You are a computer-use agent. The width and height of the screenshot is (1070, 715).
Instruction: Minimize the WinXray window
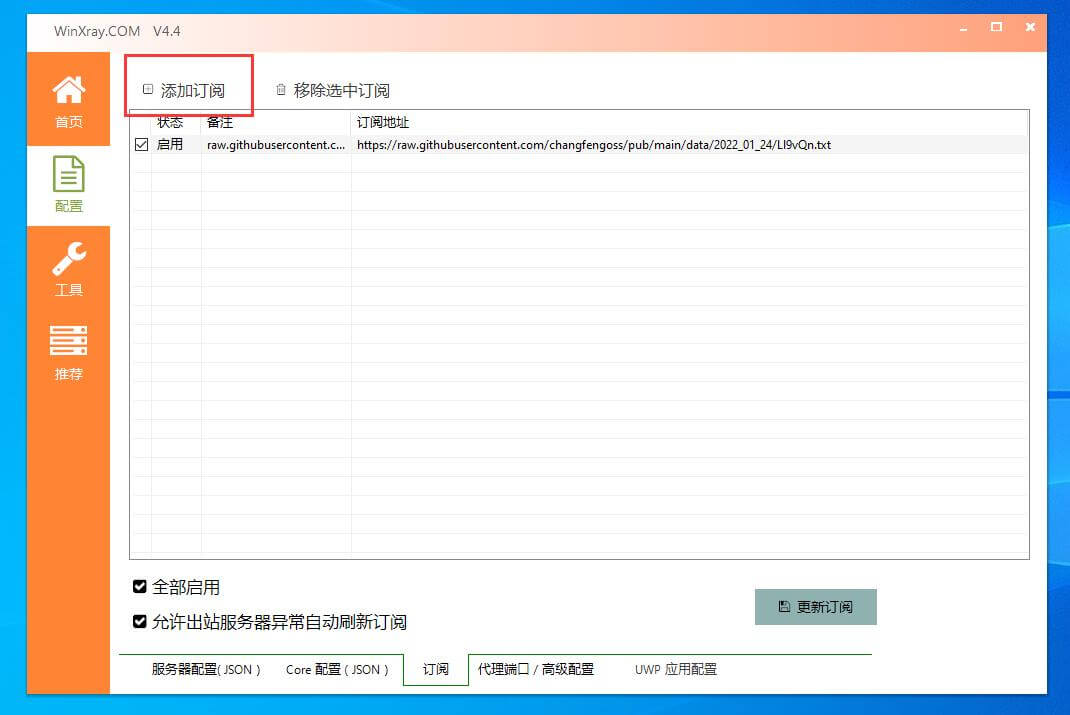[963, 28]
